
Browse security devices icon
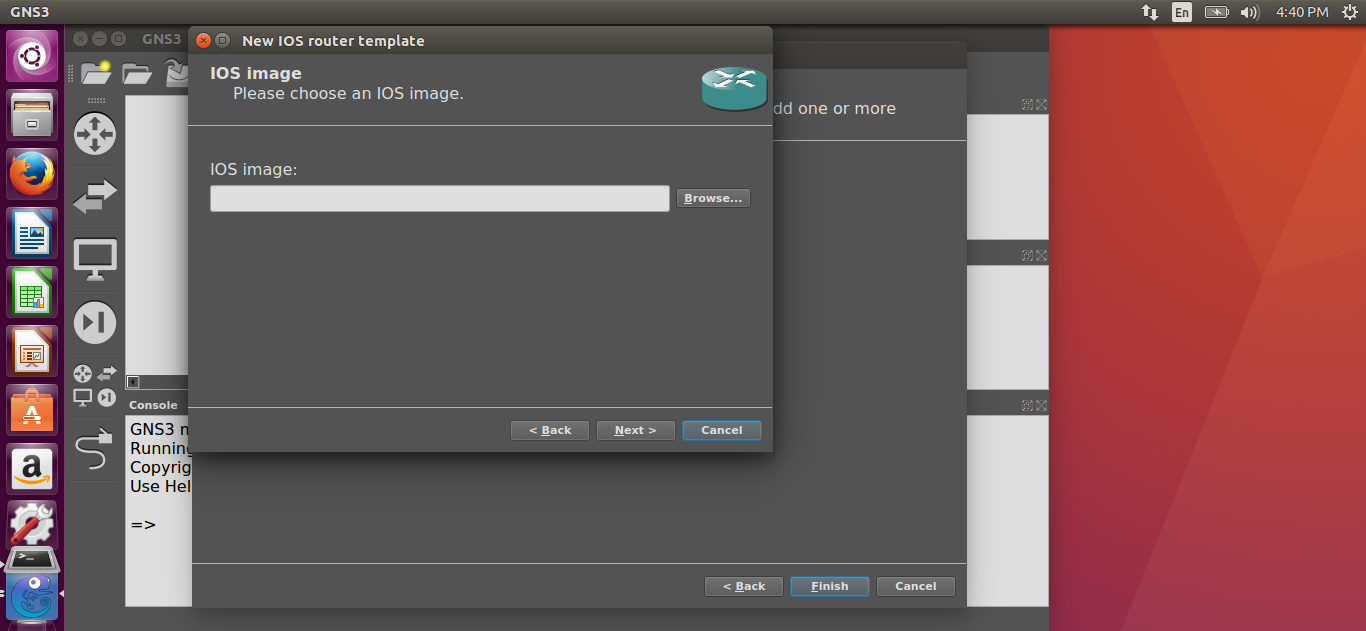tap(95, 322)
